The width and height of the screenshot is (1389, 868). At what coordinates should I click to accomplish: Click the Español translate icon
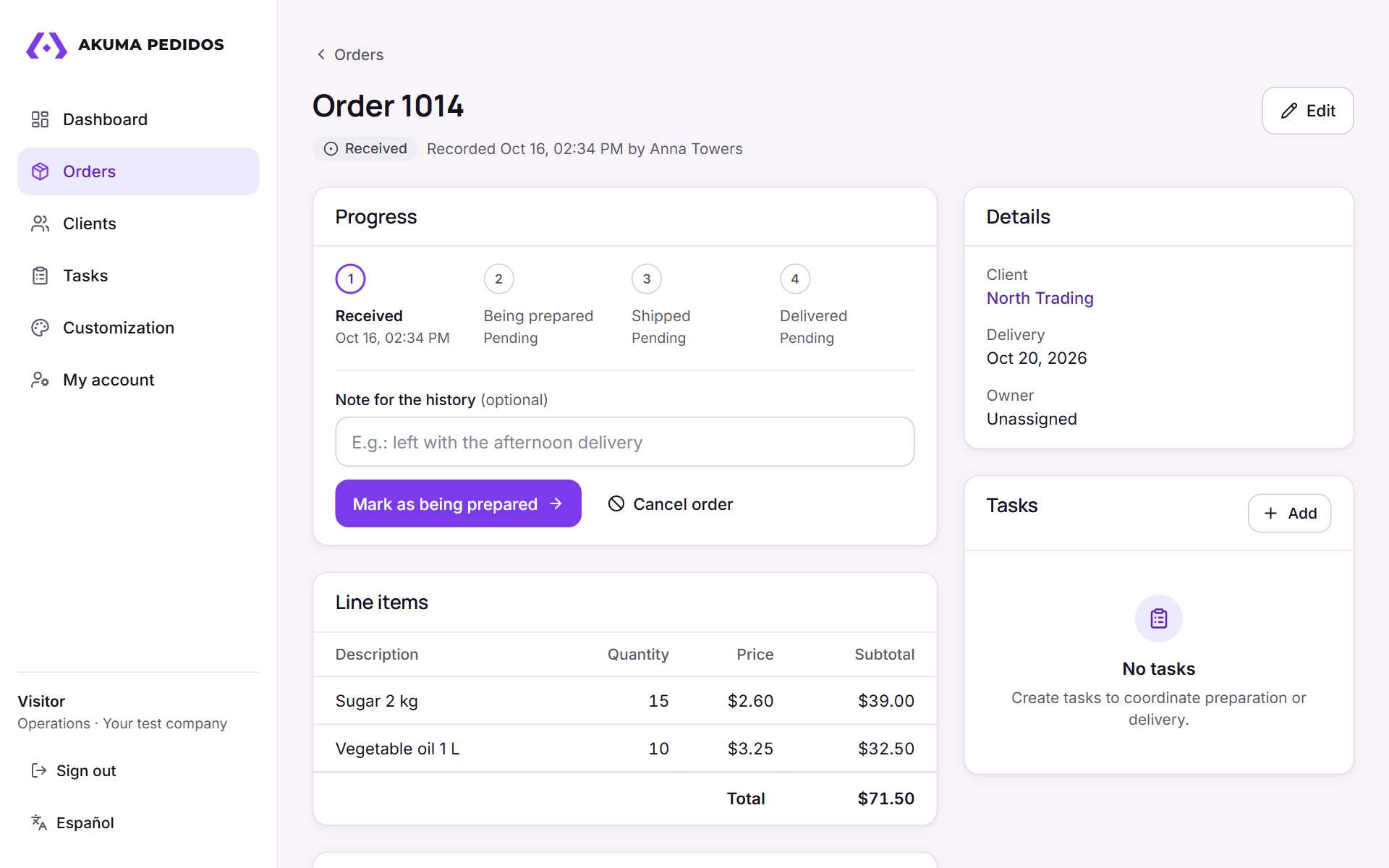point(39,822)
